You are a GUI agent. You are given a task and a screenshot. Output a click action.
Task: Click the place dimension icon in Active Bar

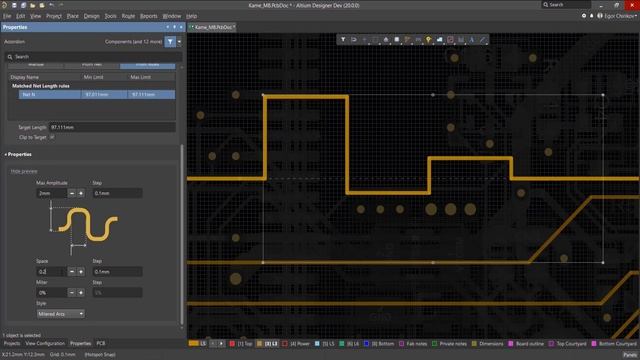pyautogui.click(x=461, y=40)
